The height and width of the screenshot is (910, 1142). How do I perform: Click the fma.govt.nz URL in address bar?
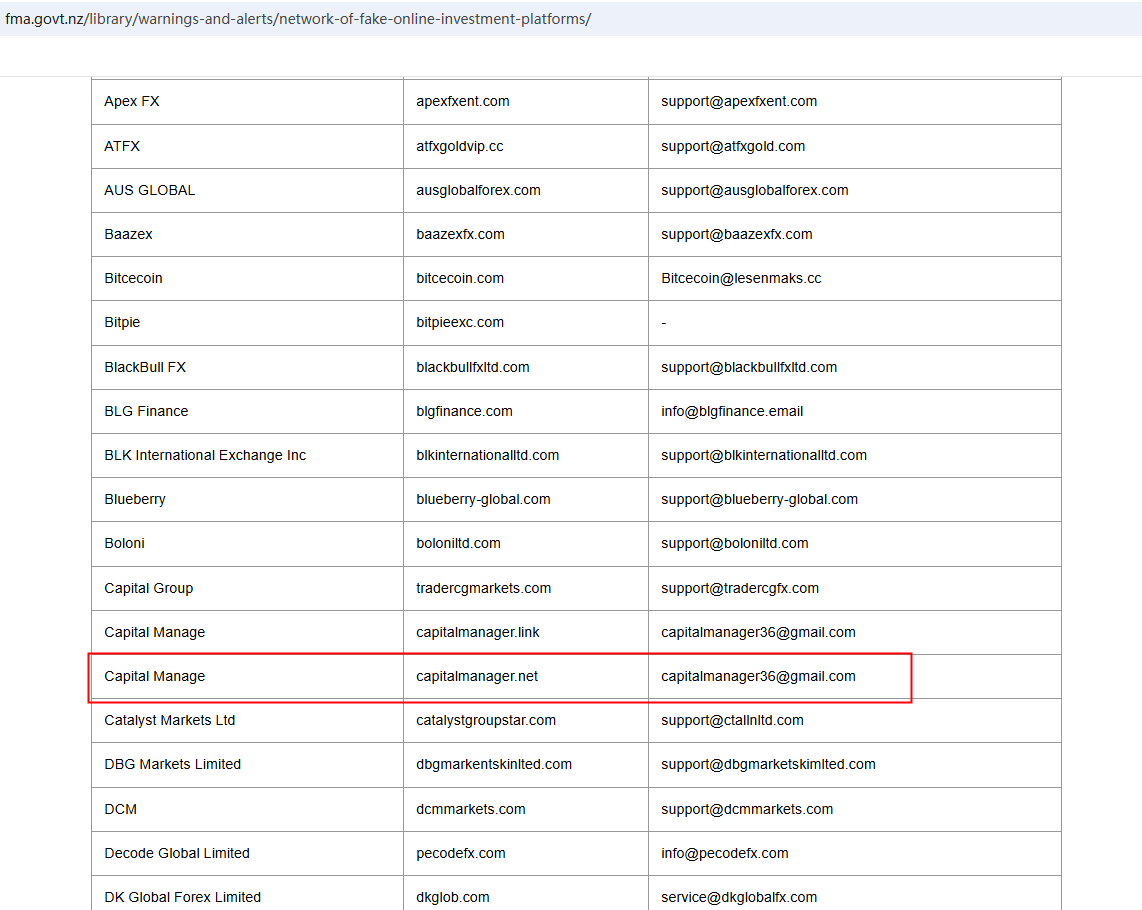298,19
